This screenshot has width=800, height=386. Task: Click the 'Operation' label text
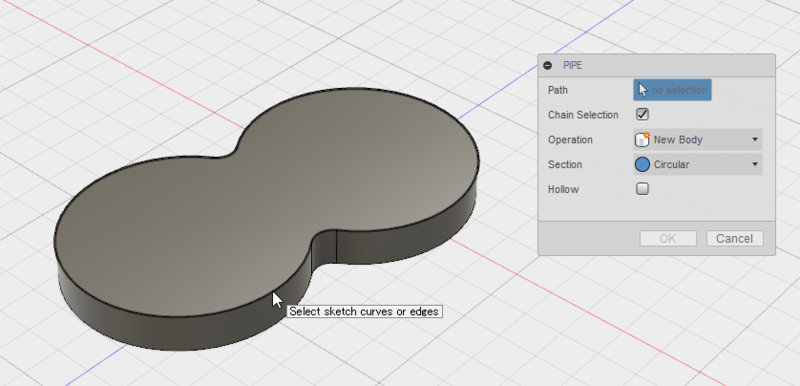click(570, 140)
